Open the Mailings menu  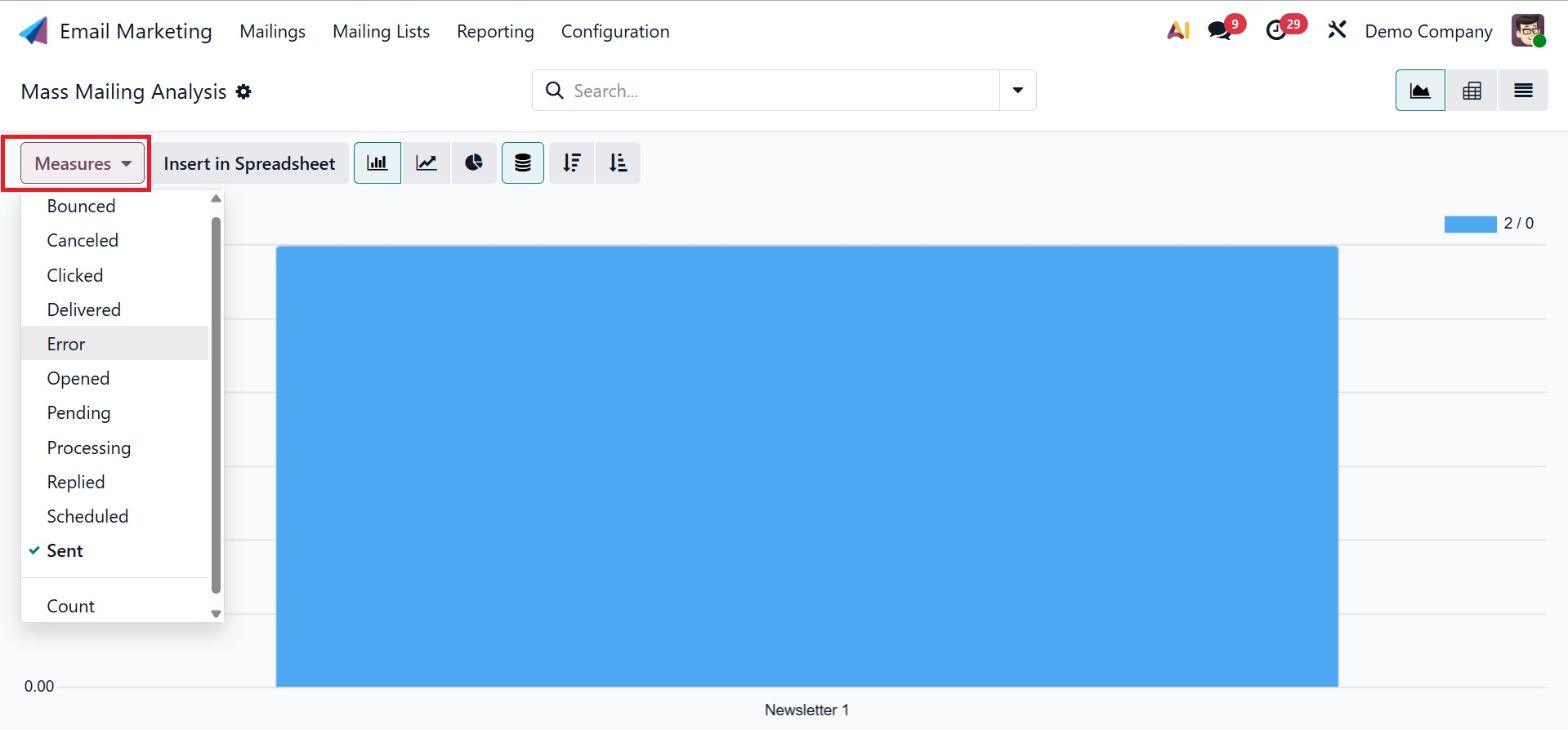pyautogui.click(x=272, y=31)
